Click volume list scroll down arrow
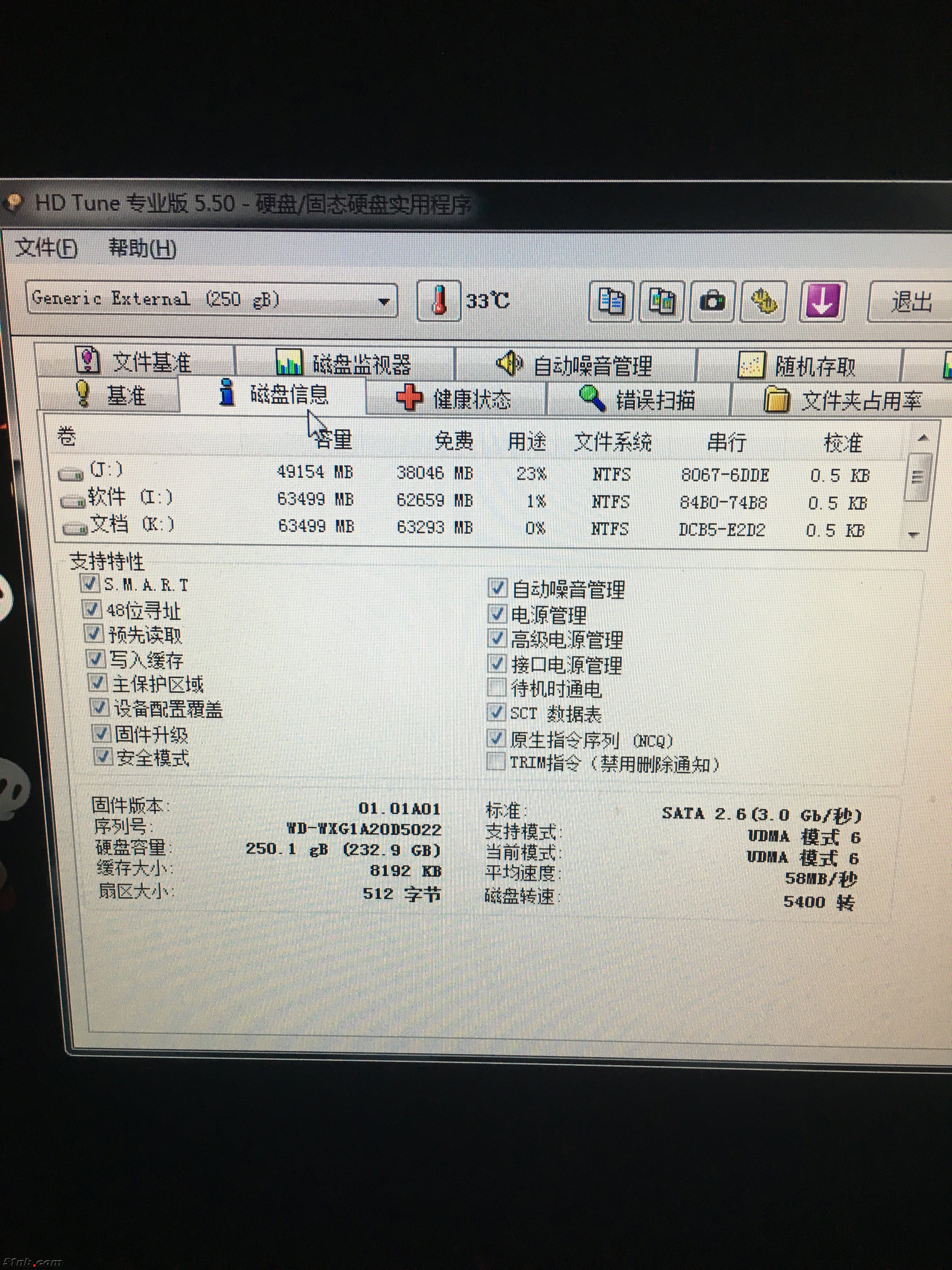Image resolution: width=952 pixels, height=1270 pixels. click(x=914, y=535)
